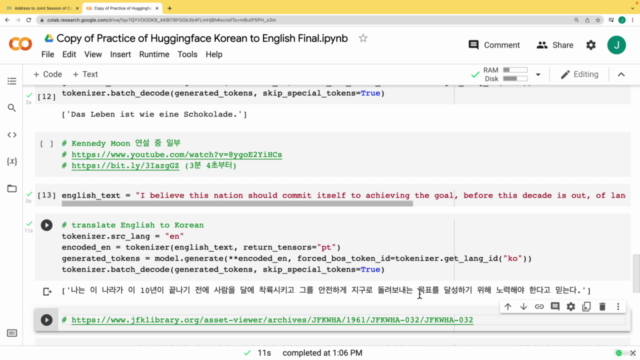The width and height of the screenshot is (640, 360).
Task: Click the notebook vertical scrollbar thumb
Action: pos(636,273)
